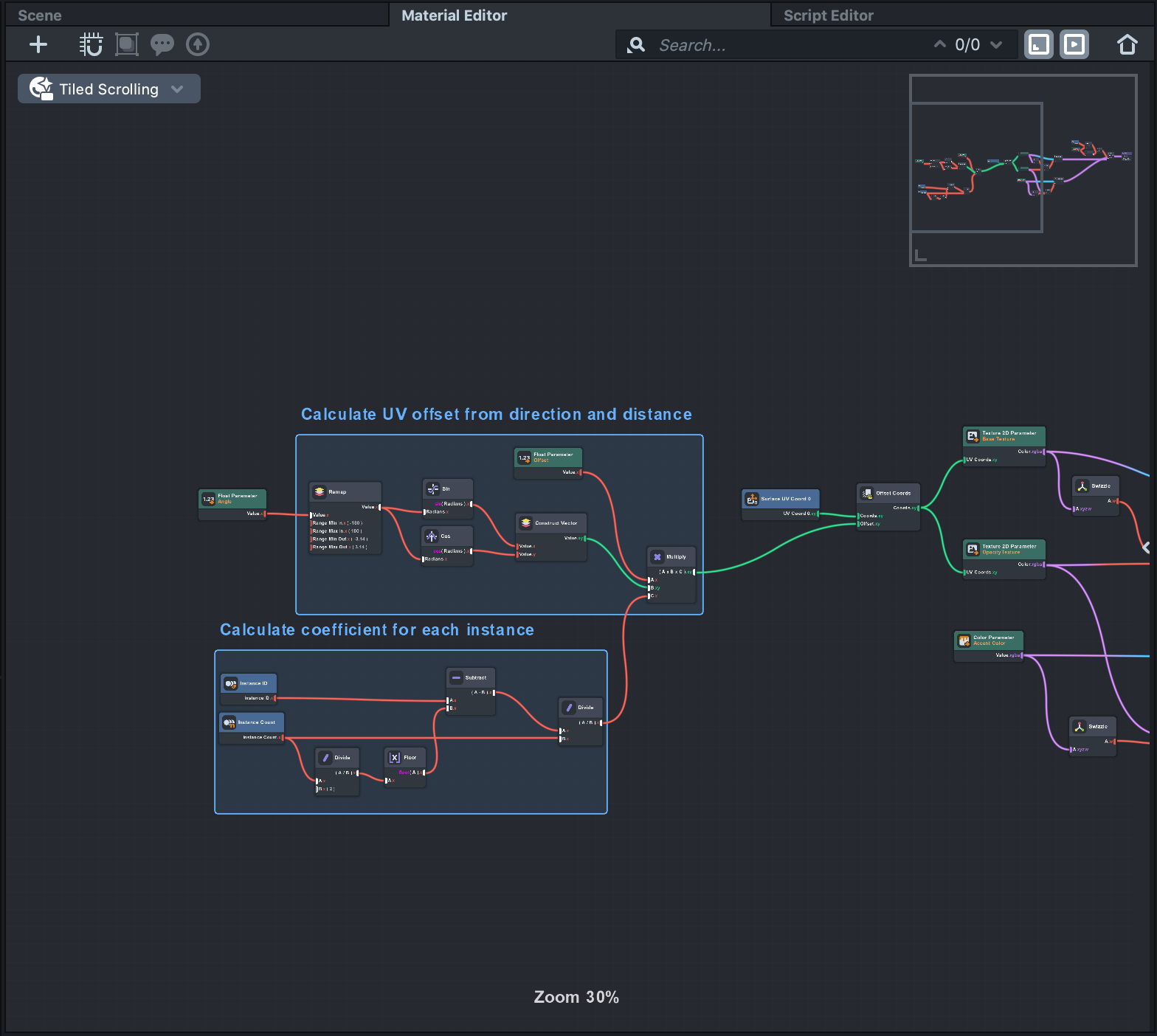
Task: Toggle the preview play panel button
Action: coord(1074,45)
